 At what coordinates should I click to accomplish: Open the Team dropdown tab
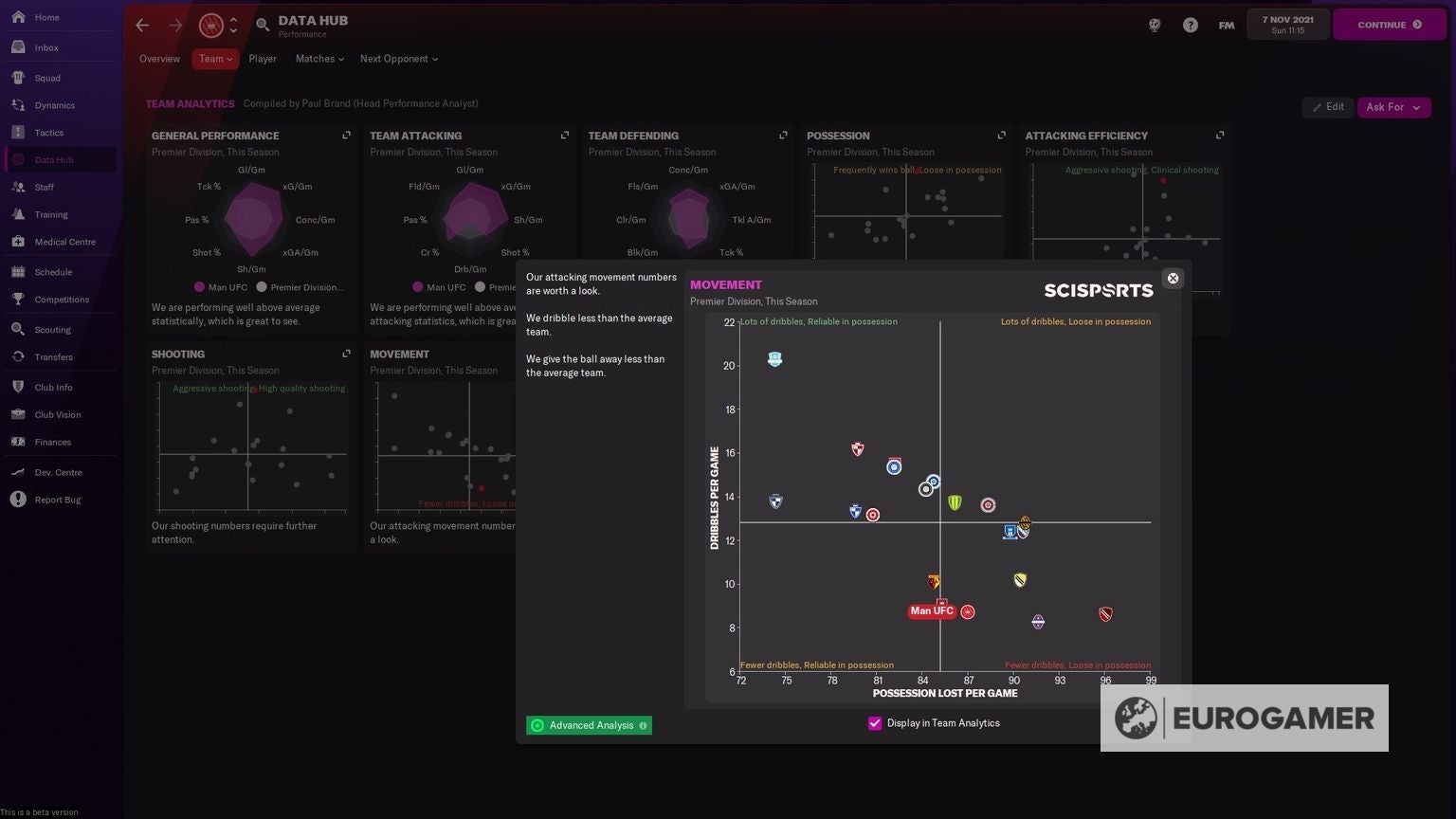(215, 59)
